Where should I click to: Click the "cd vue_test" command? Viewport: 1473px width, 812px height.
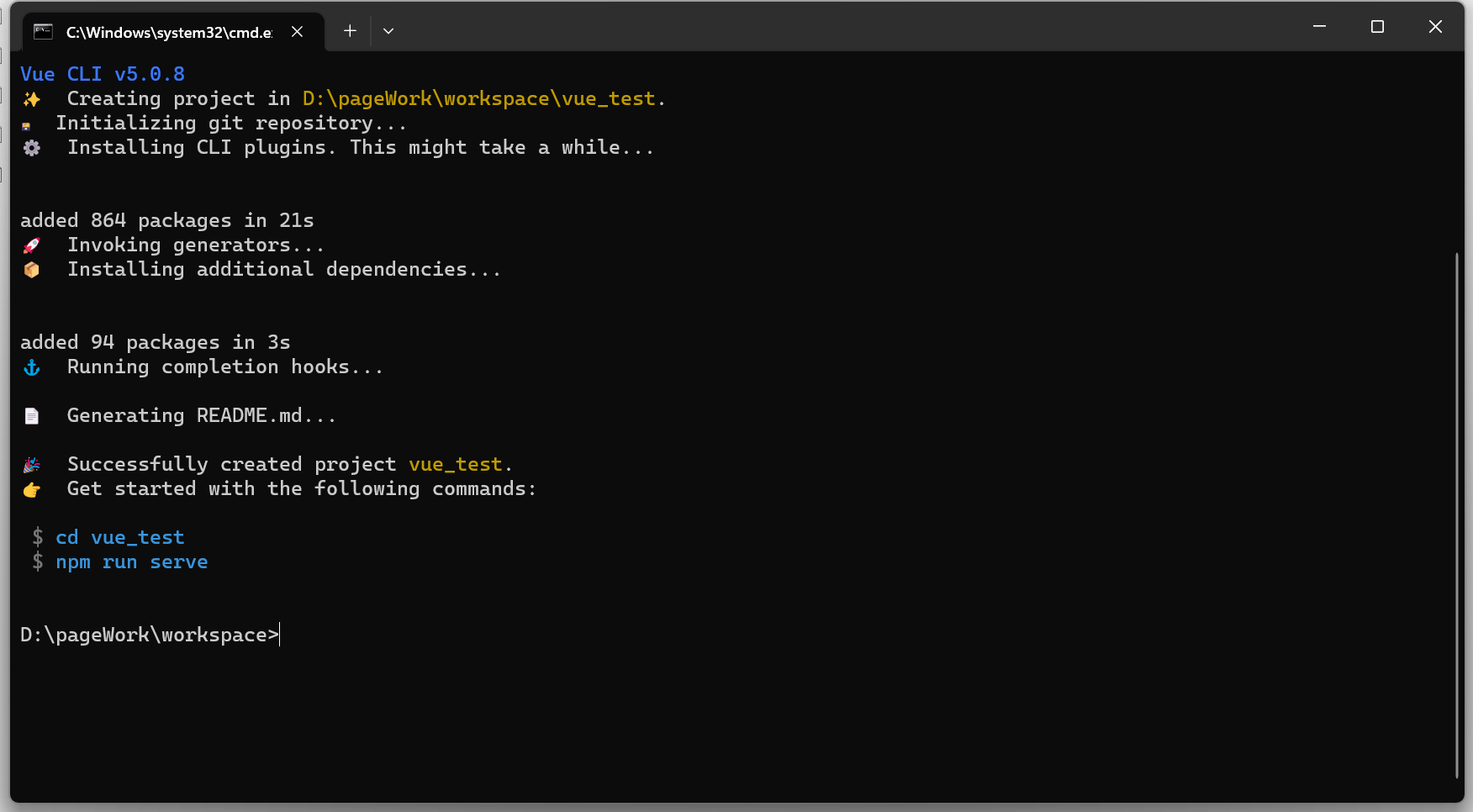pyautogui.click(x=120, y=537)
